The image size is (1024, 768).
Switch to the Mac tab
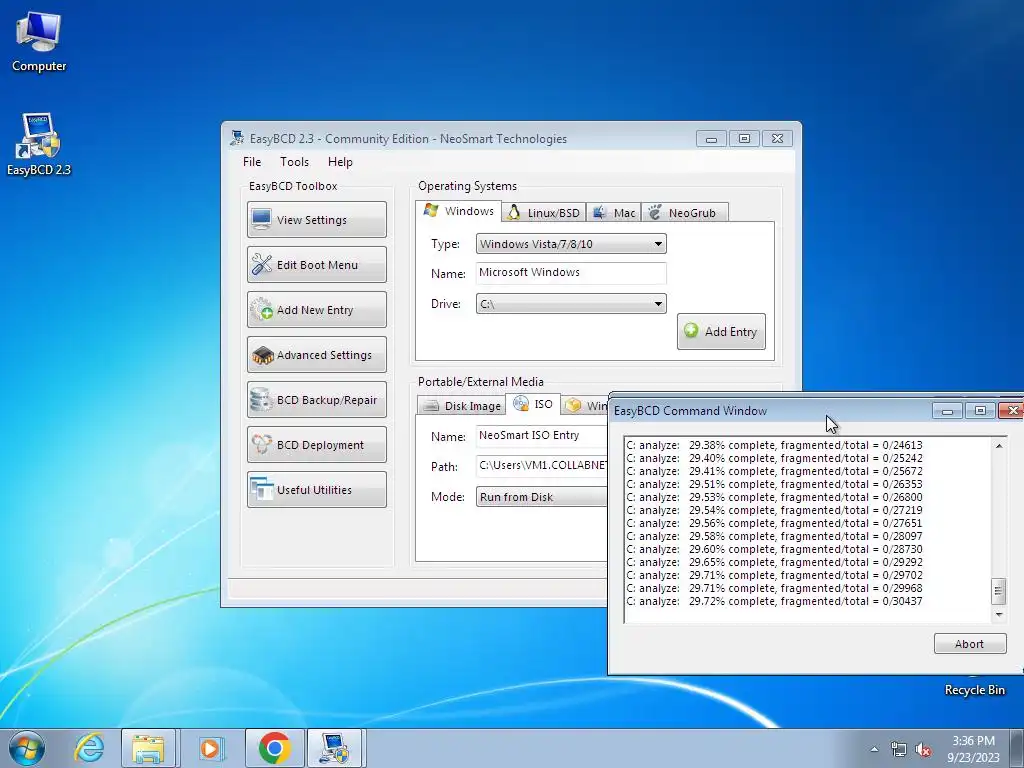[614, 213]
